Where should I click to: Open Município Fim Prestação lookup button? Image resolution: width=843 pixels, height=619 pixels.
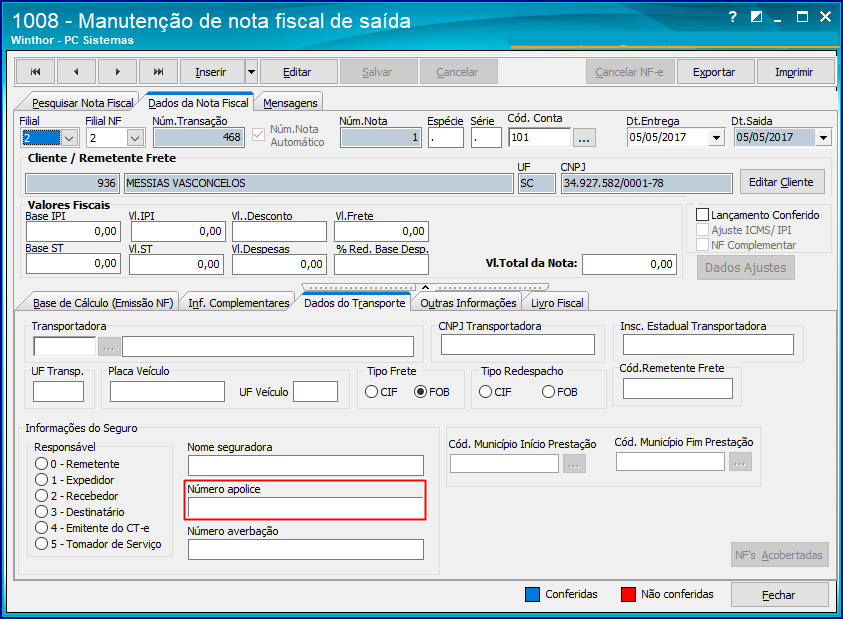tap(740, 462)
